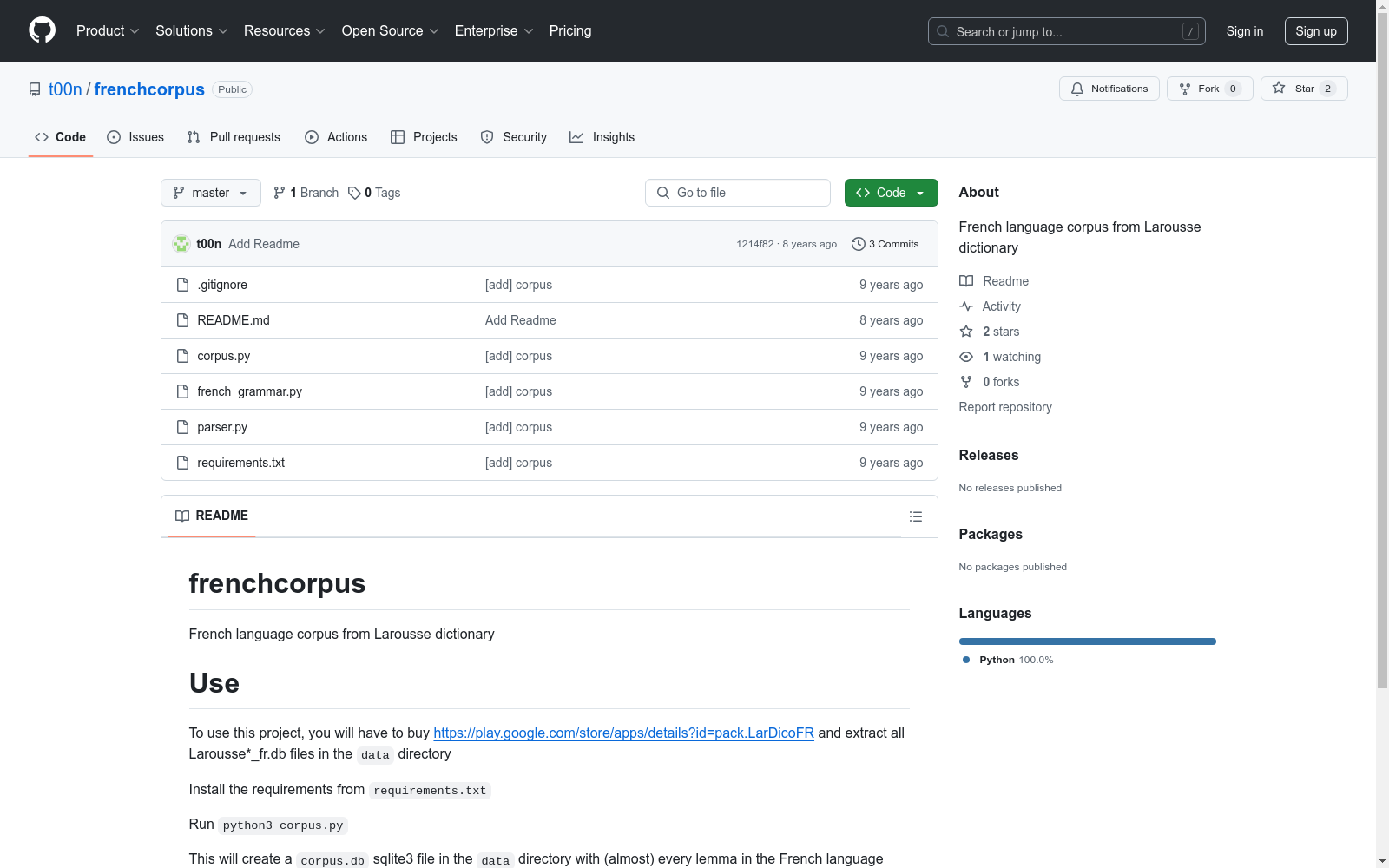Click the repository book icon beside t00n
Screen dimensions: 1389x868
pyautogui.click(x=35, y=89)
